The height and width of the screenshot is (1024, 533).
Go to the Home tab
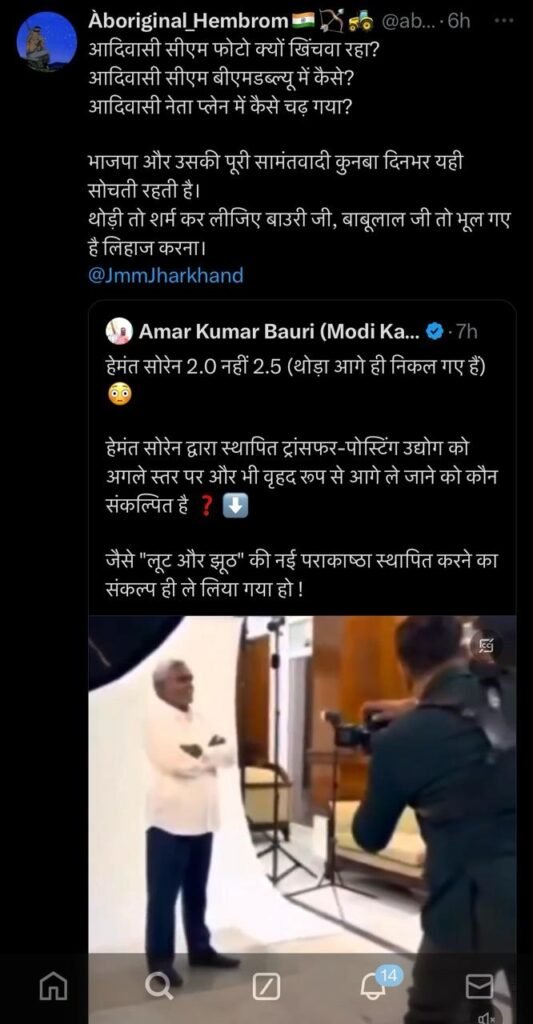point(53,985)
